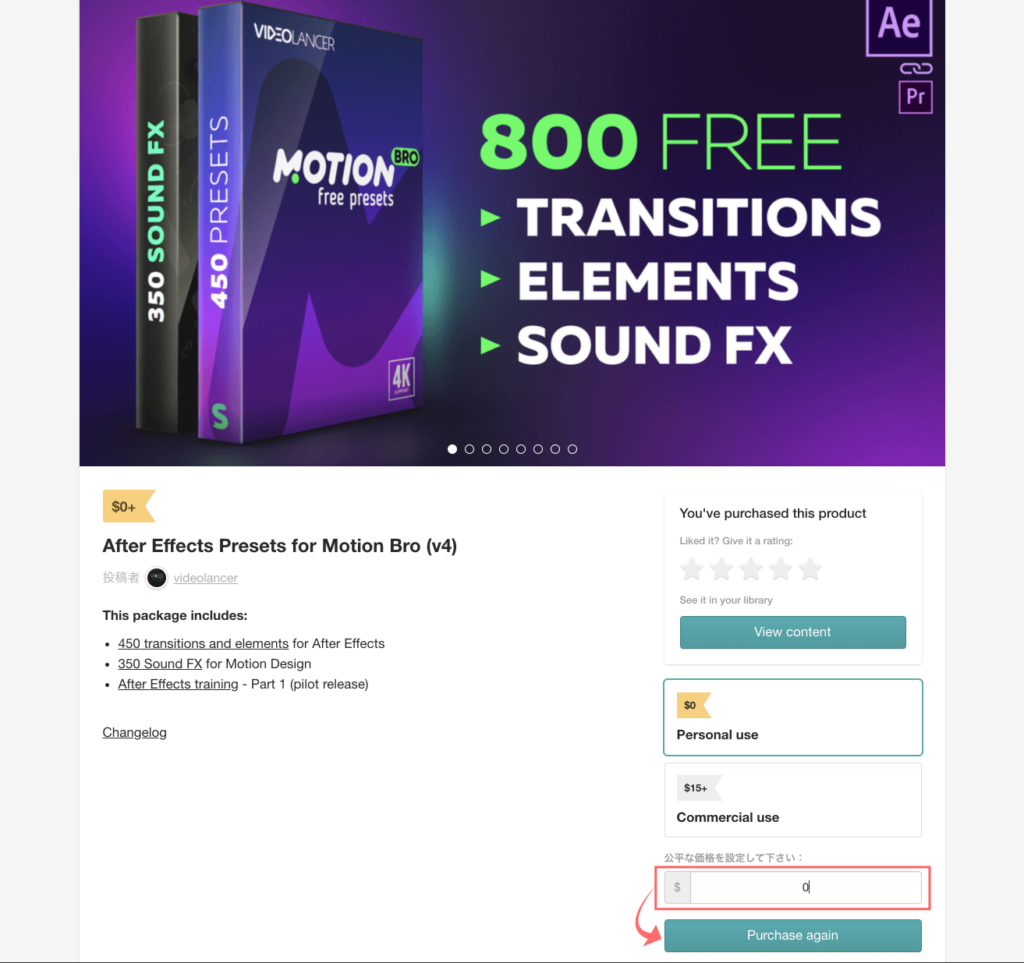Show the fifth slide using carousel dot
Image resolution: width=1024 pixels, height=963 pixels.
click(520, 449)
